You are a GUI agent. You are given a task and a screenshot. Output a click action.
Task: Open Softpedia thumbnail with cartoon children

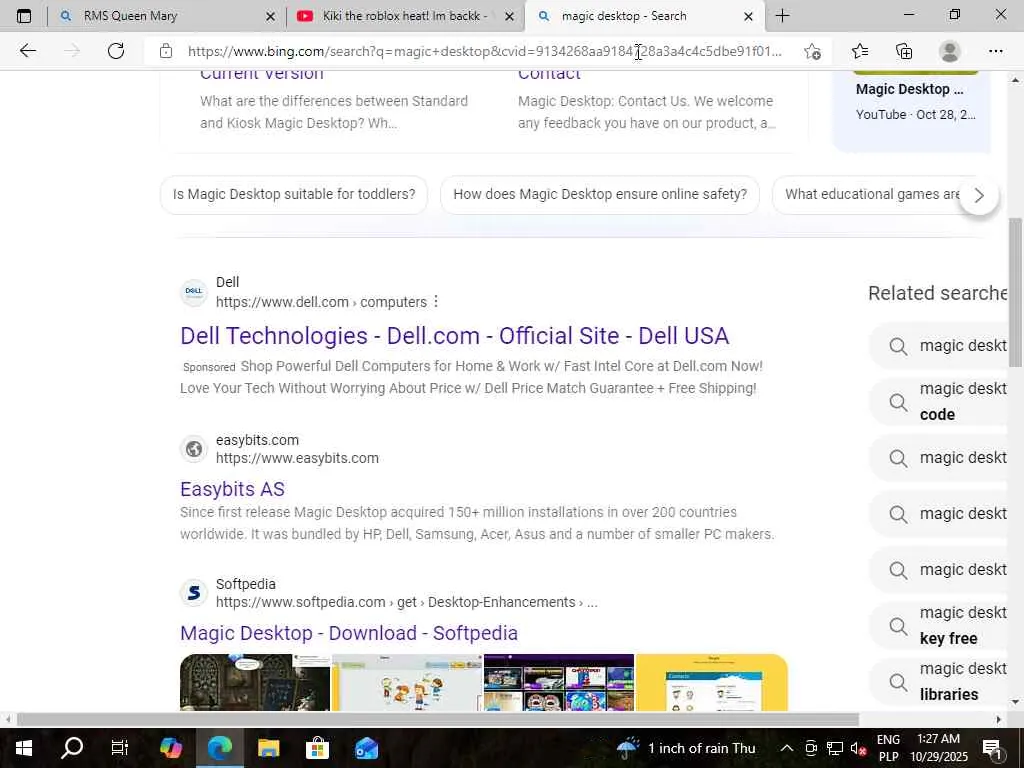[408, 682]
